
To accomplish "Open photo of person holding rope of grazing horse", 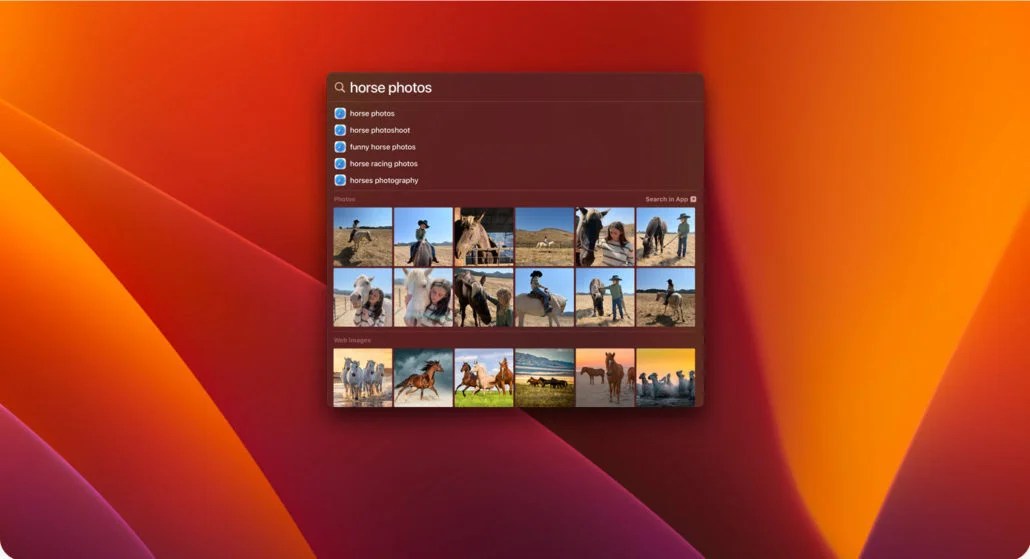I will coord(665,236).
